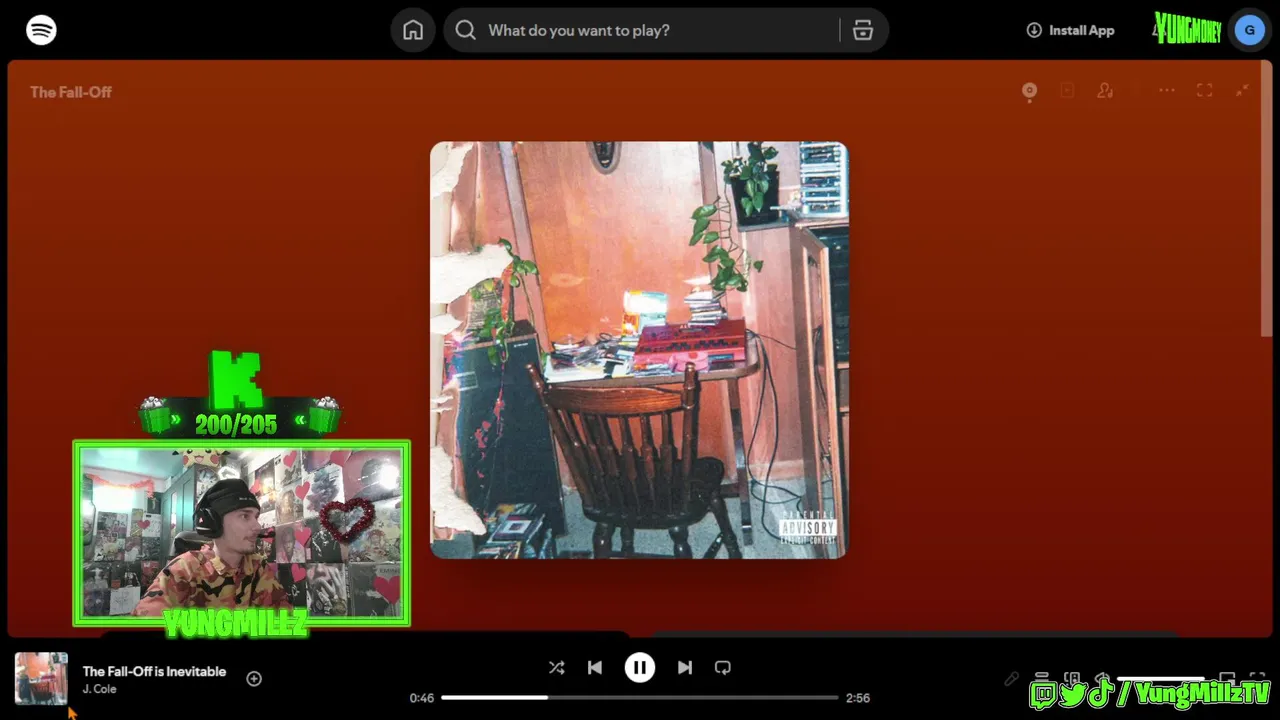Screen dimensions: 1280x720
Task: Enter fullscreen with the corner-brackets icon
Action: (1205, 90)
